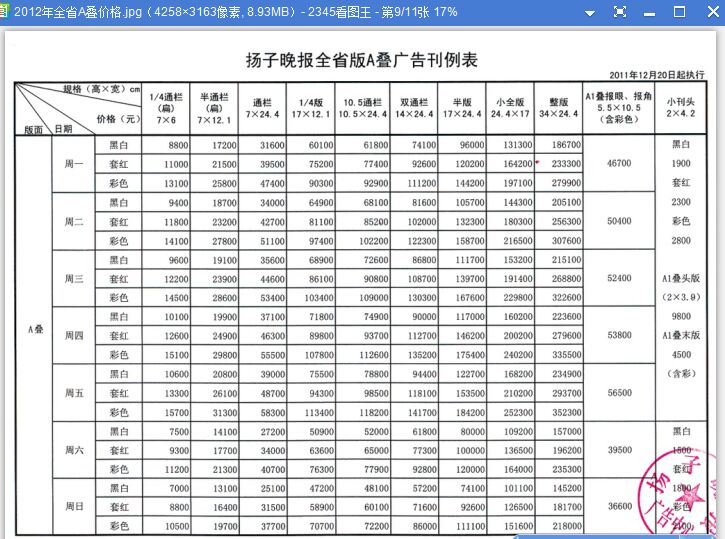
Task: Click the 周五 row label
Action: (74, 393)
